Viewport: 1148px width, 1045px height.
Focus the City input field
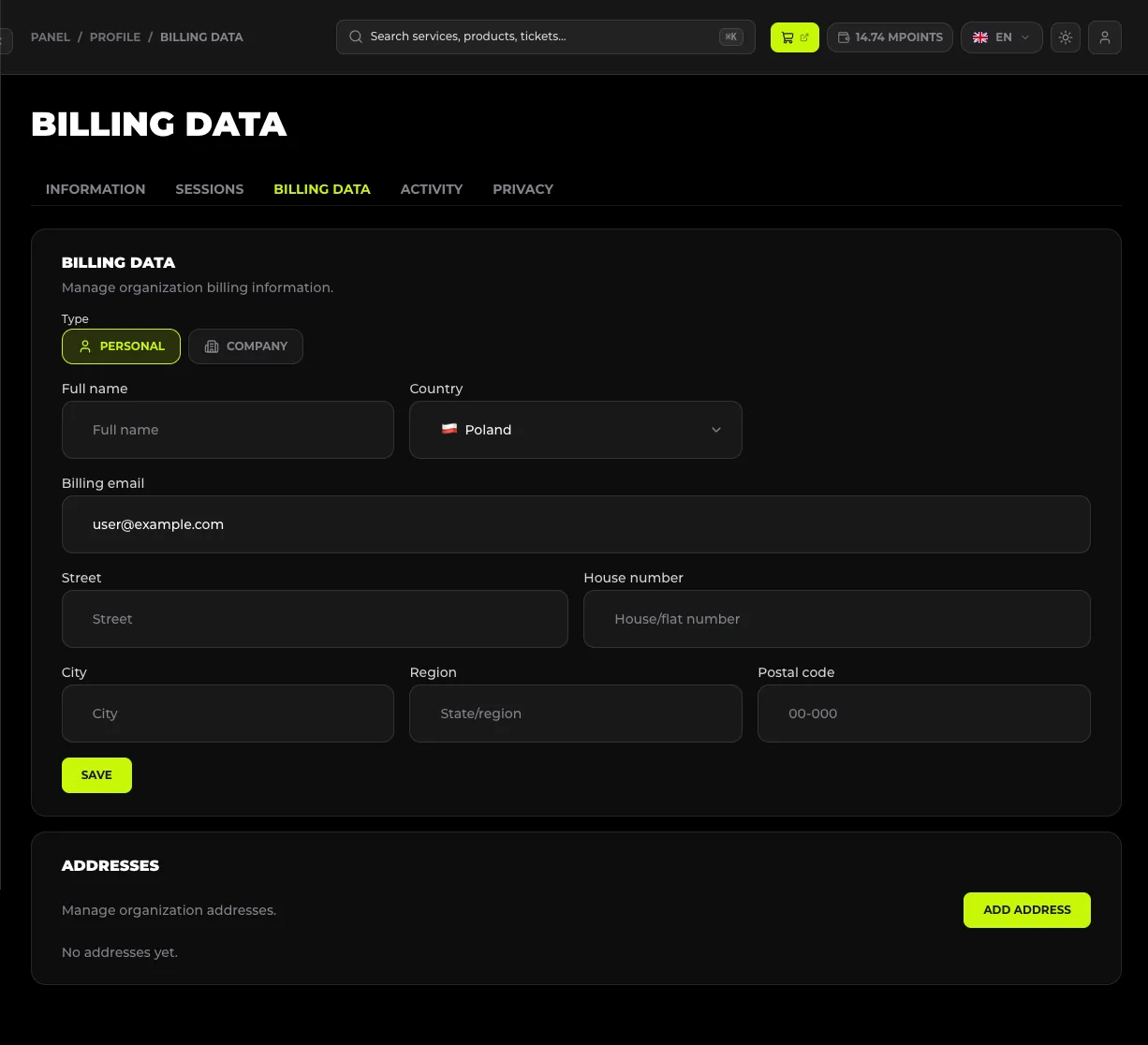228,714
